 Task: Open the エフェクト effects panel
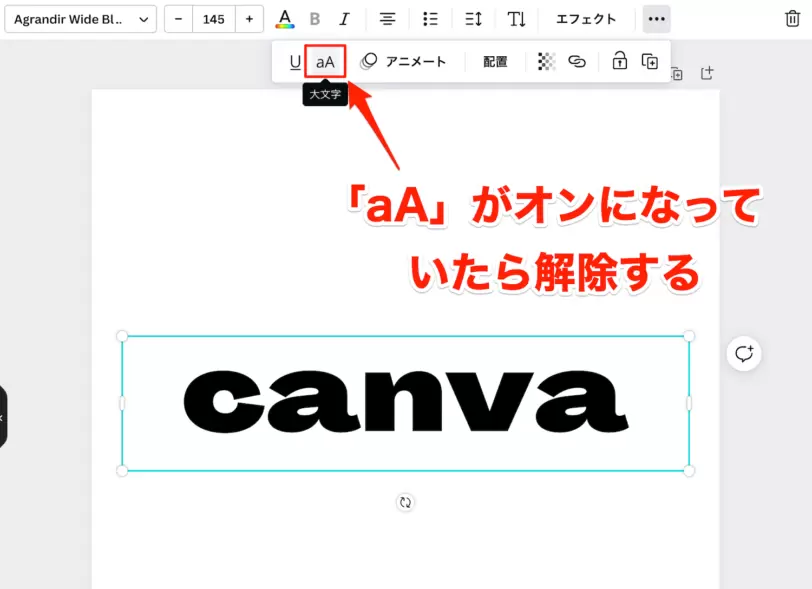click(586, 19)
